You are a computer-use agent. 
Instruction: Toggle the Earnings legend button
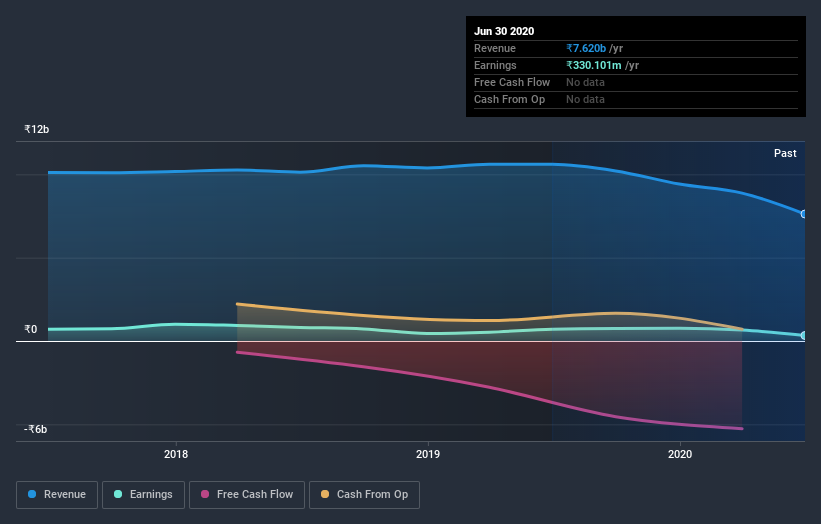coord(143,495)
